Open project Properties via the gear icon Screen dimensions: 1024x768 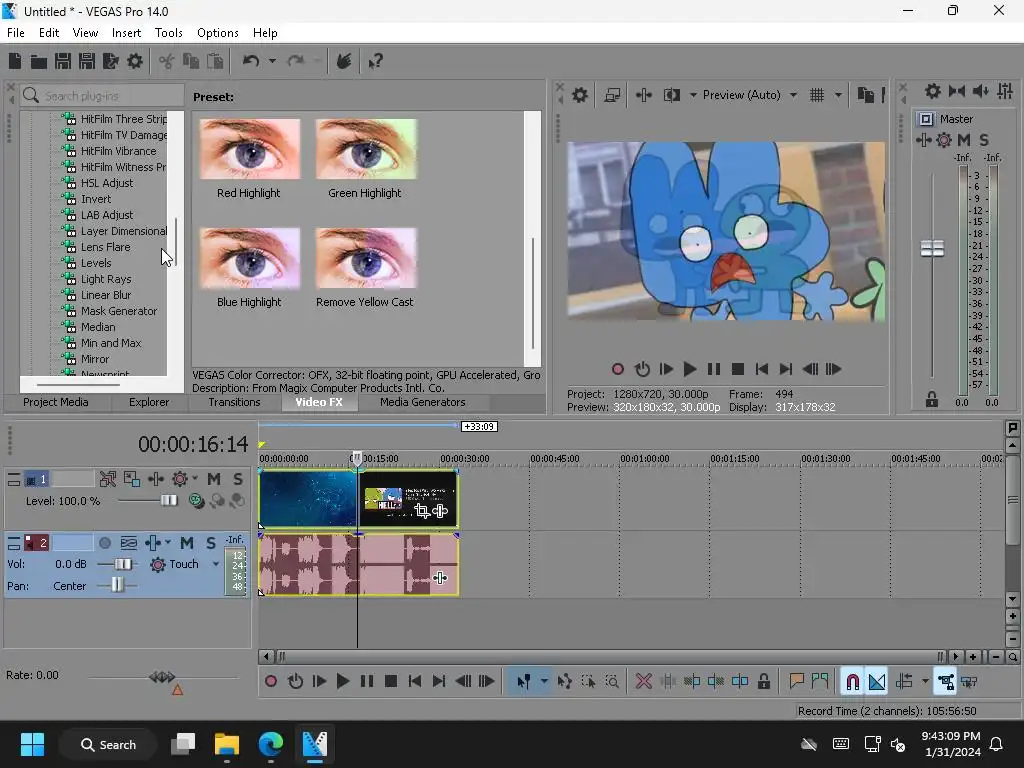click(135, 61)
